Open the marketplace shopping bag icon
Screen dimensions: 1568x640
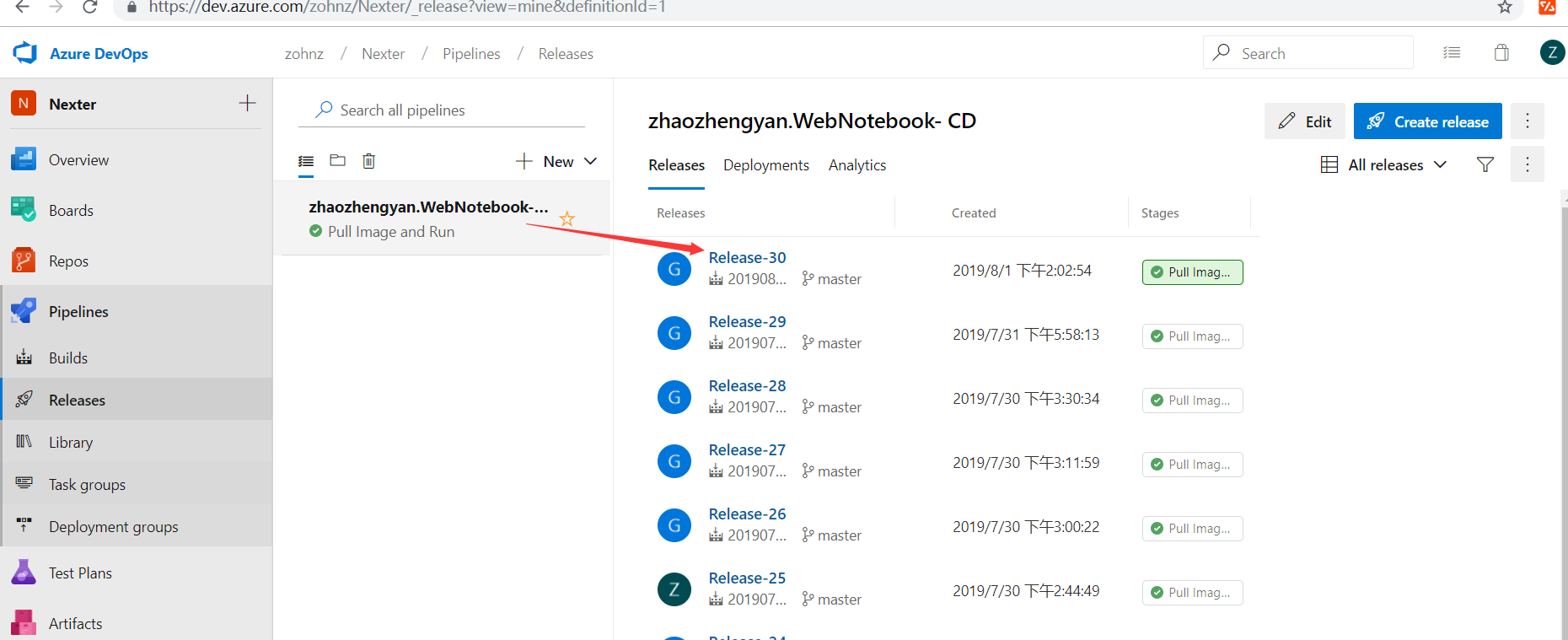(1501, 53)
